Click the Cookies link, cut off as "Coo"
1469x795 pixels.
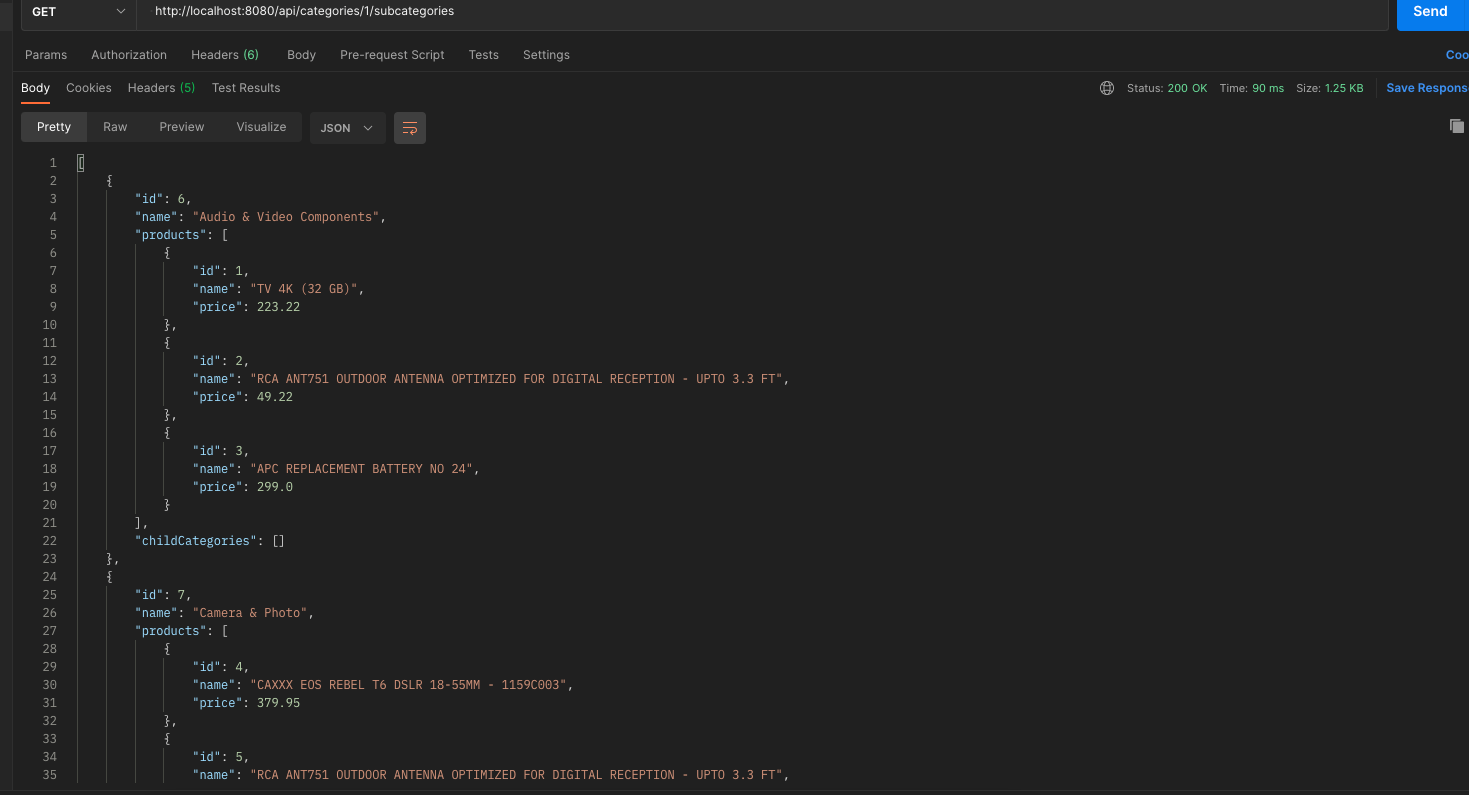[x=1457, y=55]
